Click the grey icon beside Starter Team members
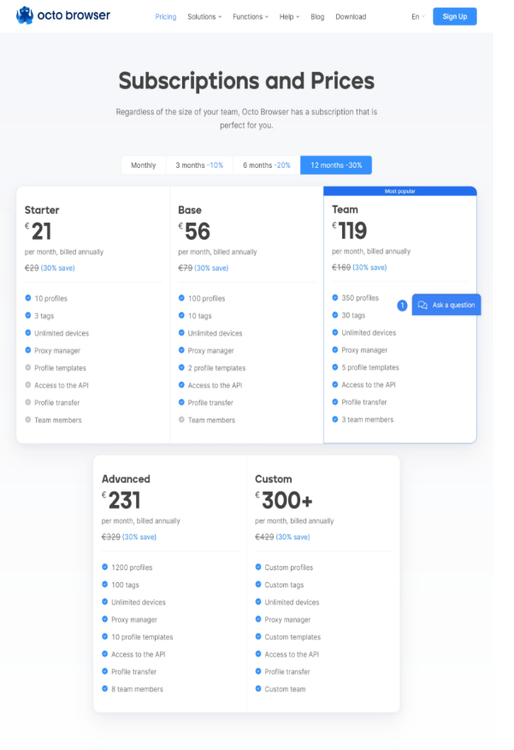514x750 pixels. coord(28,419)
